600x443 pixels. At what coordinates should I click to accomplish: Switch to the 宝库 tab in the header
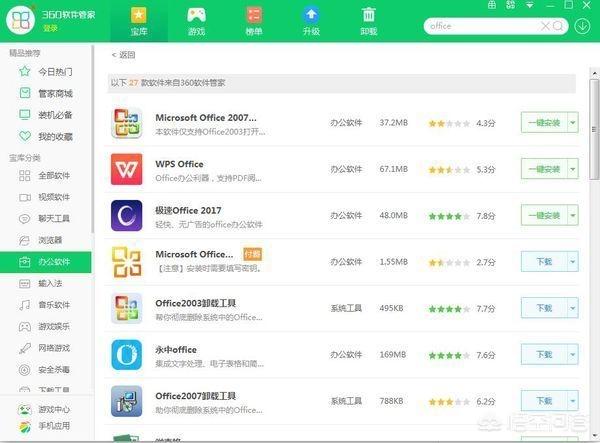pos(139,21)
